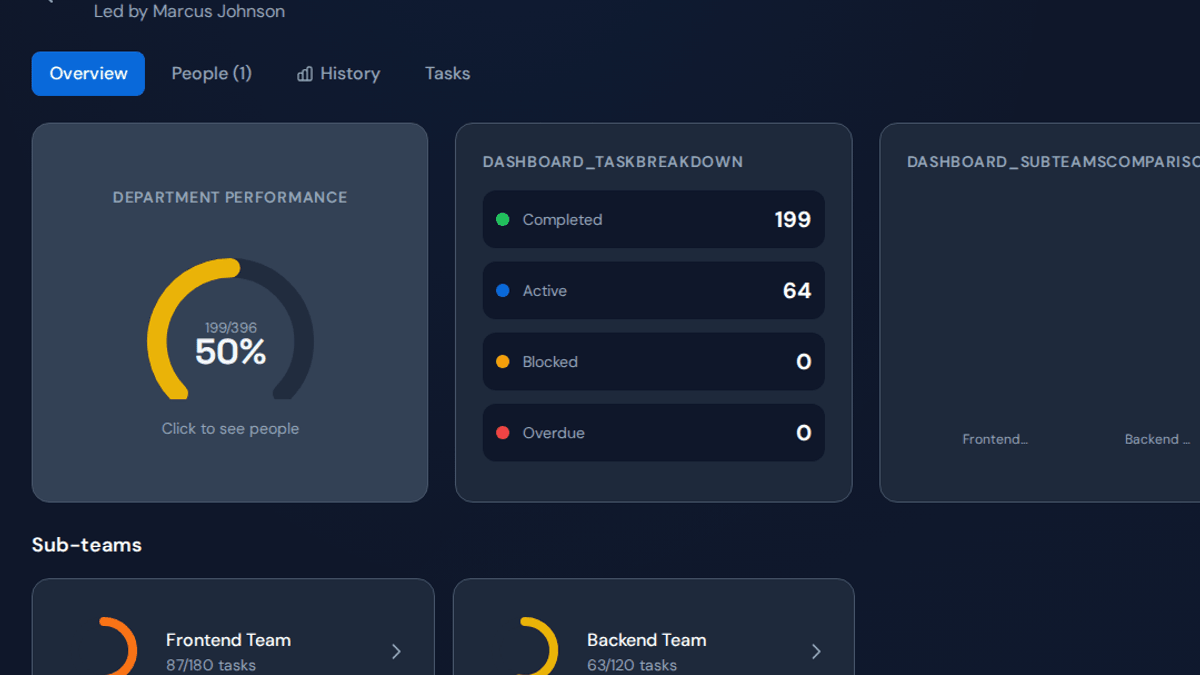Click the blue Active status dot

(x=503, y=291)
